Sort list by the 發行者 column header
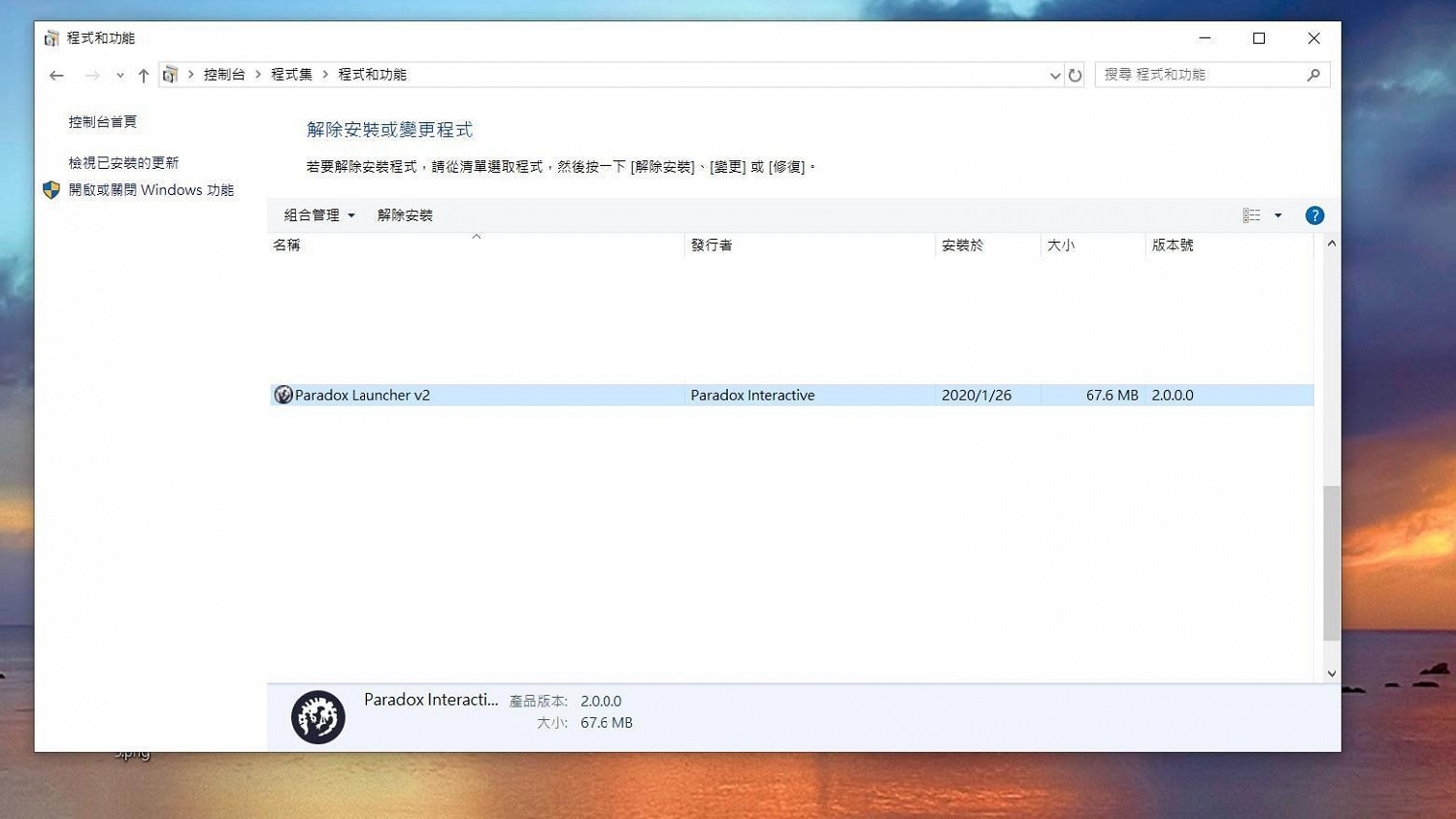Viewport: 1456px width, 819px height. pyautogui.click(x=711, y=246)
